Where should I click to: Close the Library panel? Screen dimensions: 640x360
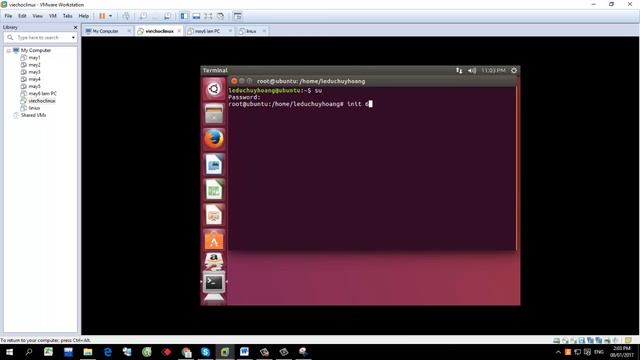[75, 27]
